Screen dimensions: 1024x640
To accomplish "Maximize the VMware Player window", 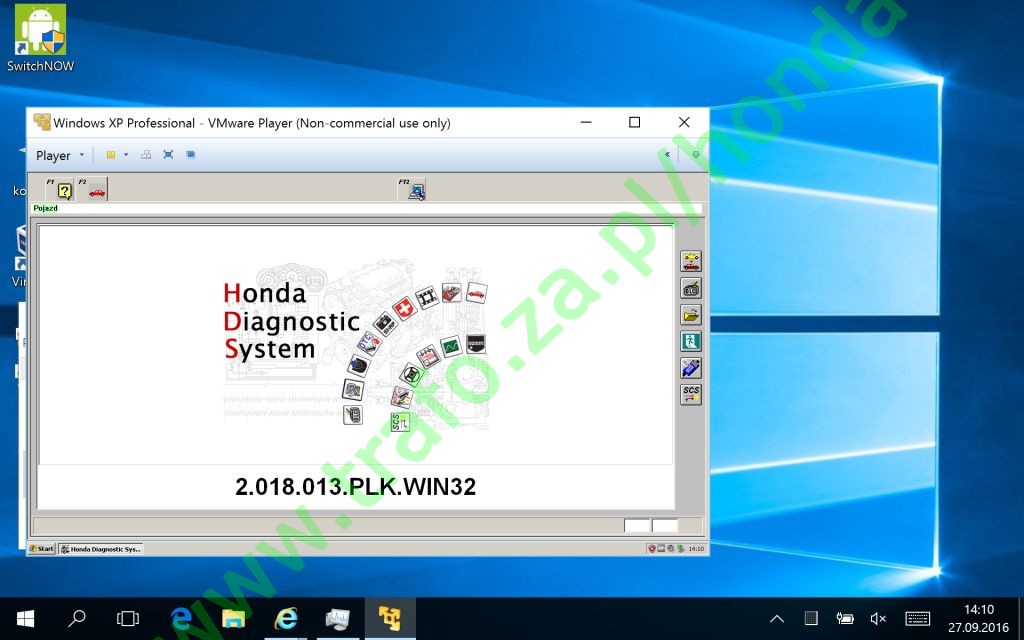I will pyautogui.click(x=634, y=122).
